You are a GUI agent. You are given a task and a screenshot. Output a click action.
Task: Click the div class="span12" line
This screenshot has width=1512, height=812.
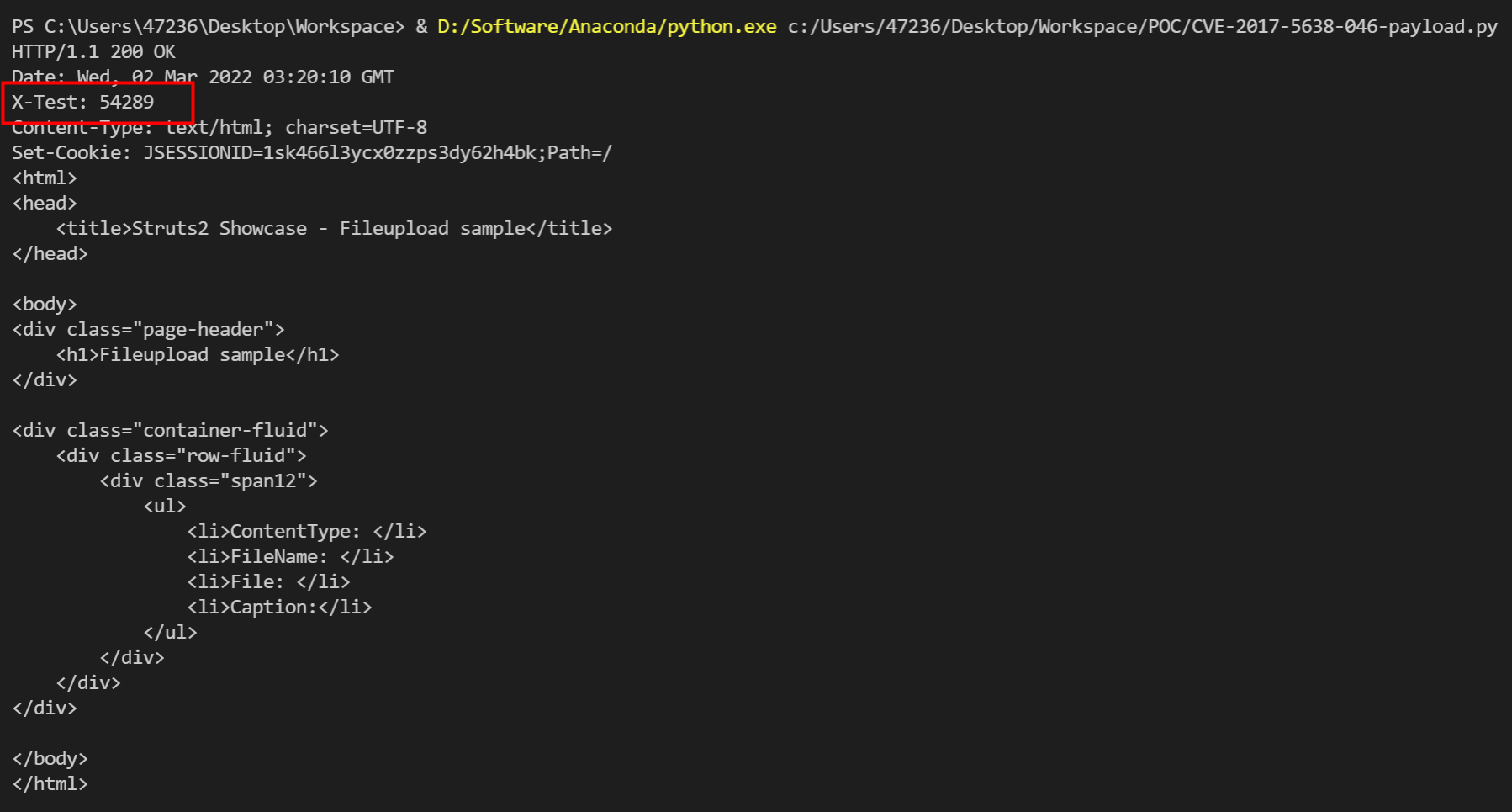click(209, 481)
